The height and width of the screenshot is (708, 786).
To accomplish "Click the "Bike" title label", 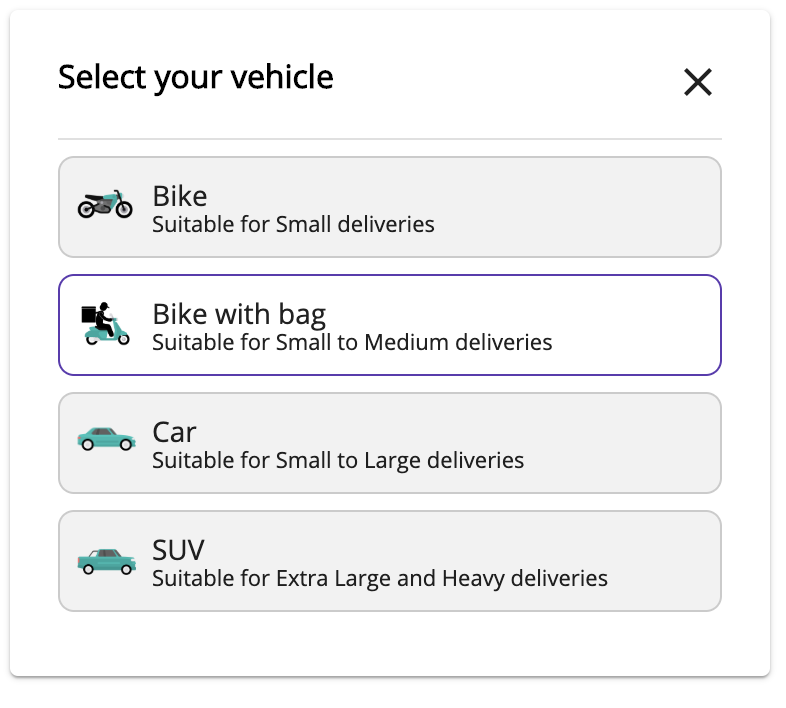I will pos(180,196).
